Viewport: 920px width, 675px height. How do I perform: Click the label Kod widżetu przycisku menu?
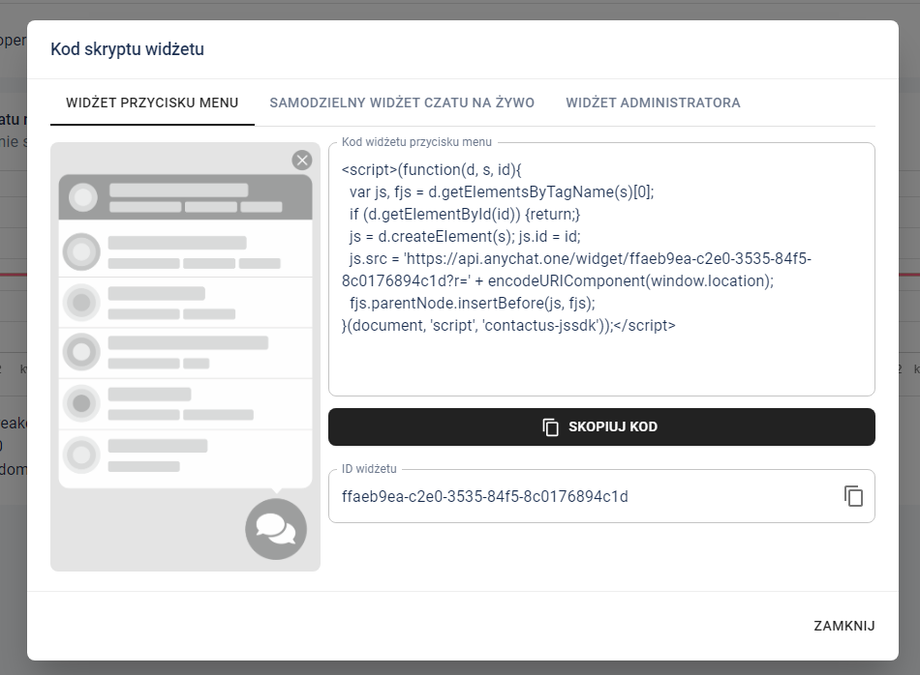417,142
